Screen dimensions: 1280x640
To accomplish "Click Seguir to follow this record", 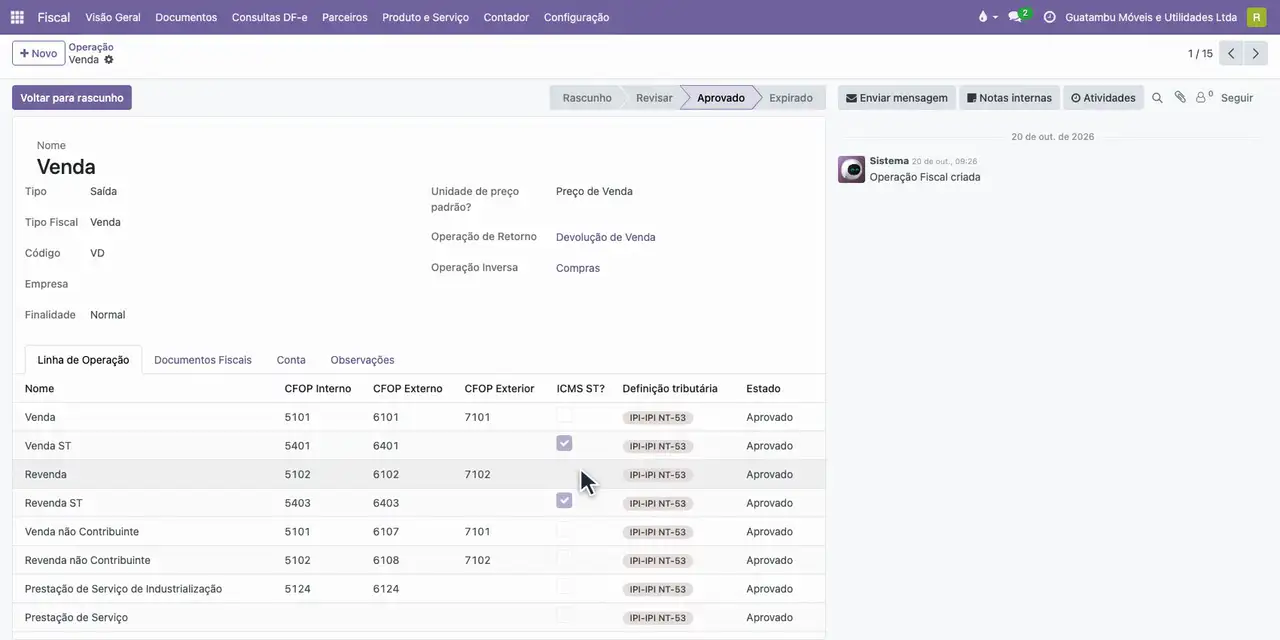I will 1237,98.
